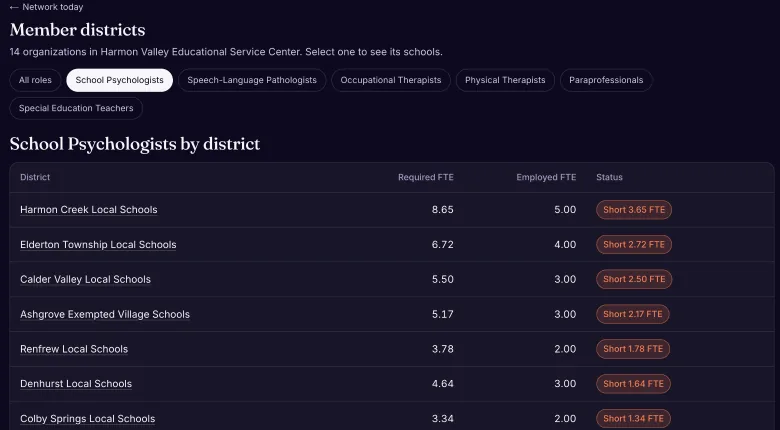Click the School Psychologists by district heading
Screen dimensions: 780x430
click(135, 144)
